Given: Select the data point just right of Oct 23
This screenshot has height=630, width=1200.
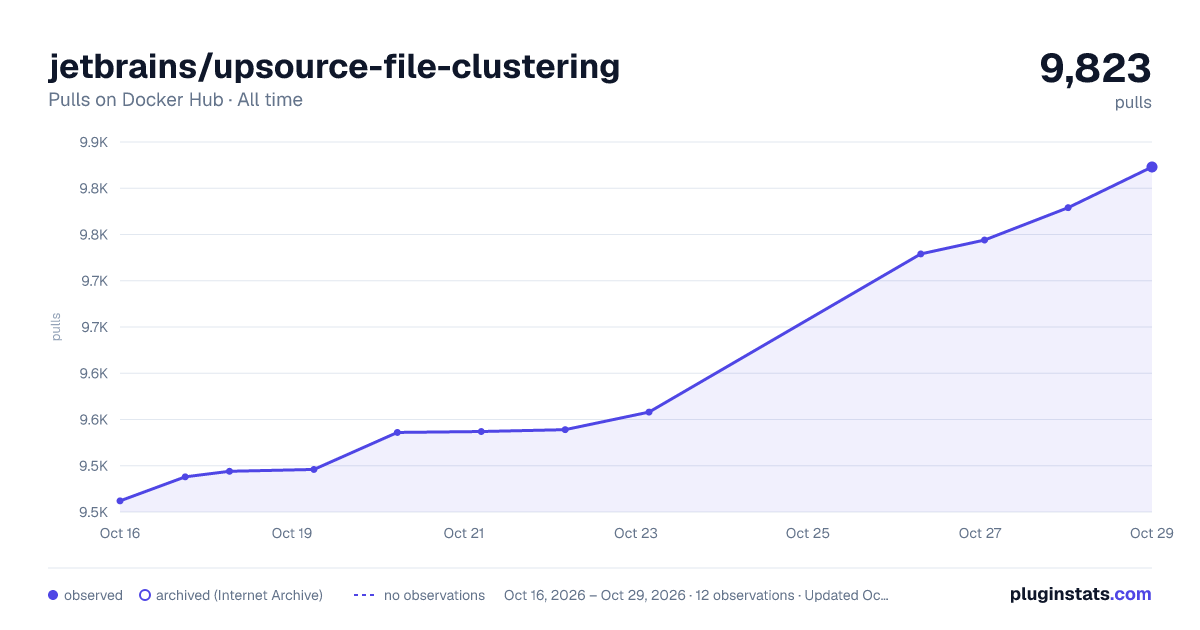Looking at the screenshot, I should (649, 412).
